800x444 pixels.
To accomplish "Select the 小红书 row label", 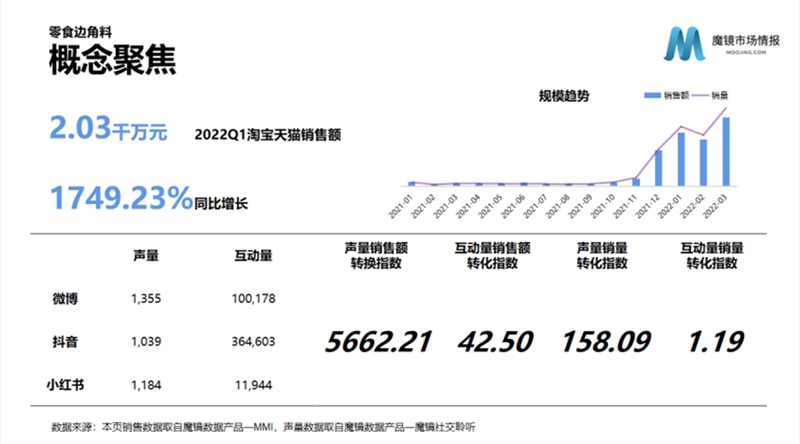I will 65,385.
